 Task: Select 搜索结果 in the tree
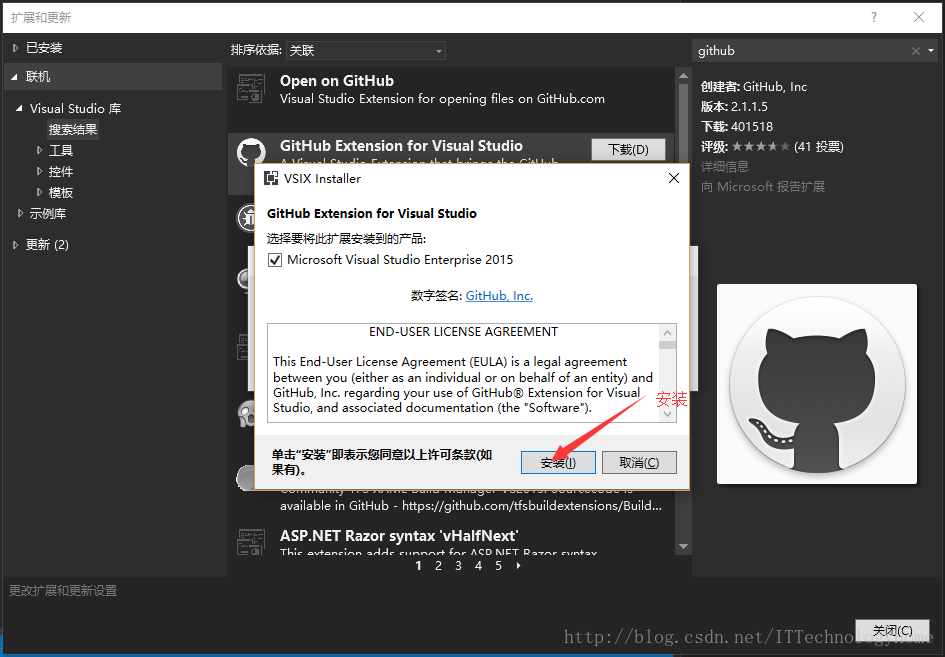click(73, 130)
